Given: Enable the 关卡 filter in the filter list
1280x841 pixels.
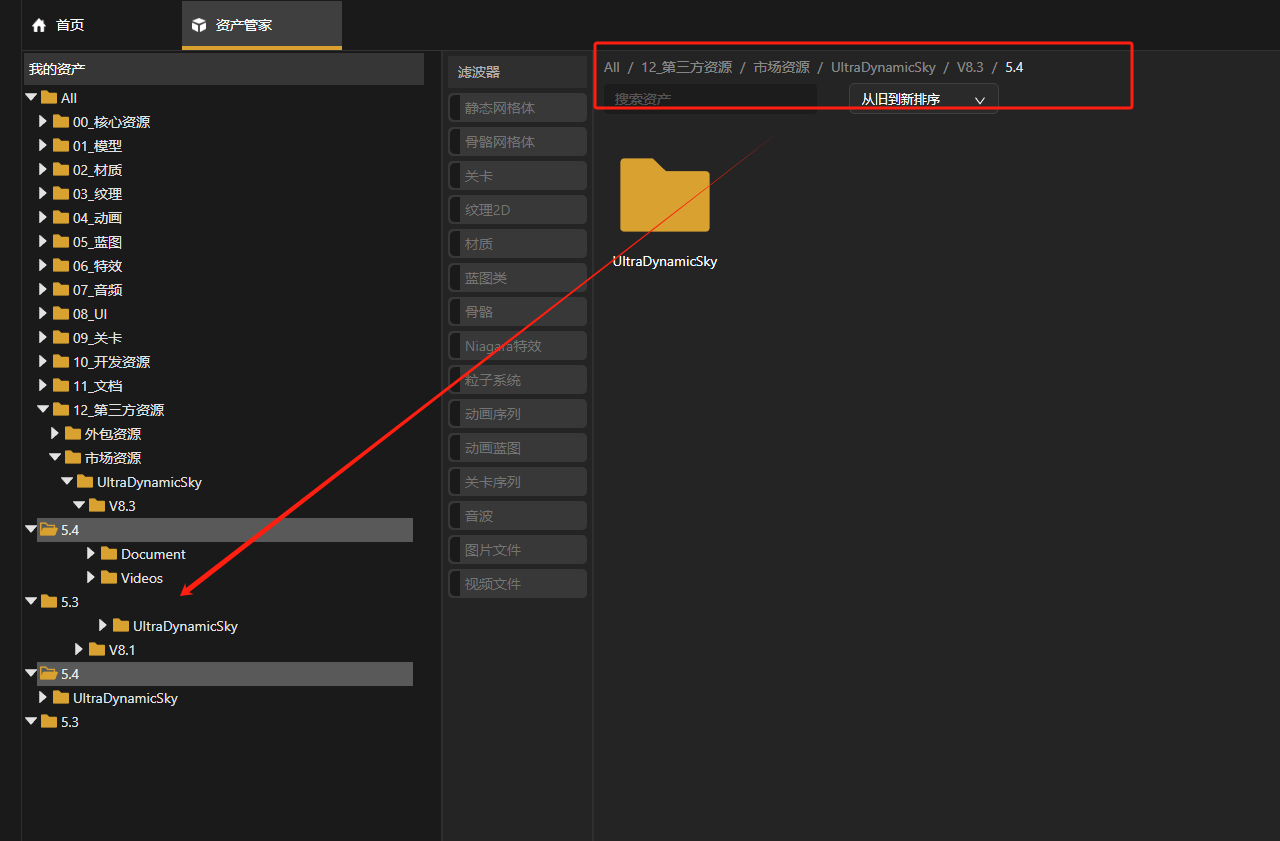Looking at the screenshot, I should pyautogui.click(x=517, y=176).
